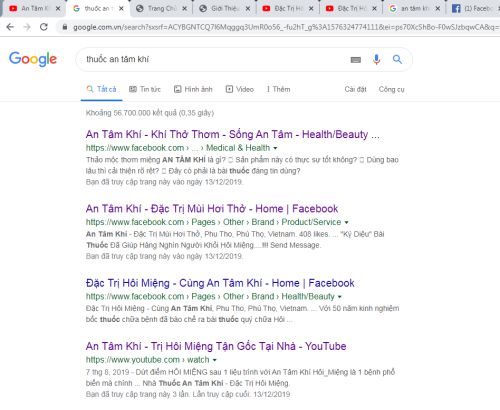Open the Google logo homepage
500x410 pixels.
click(33, 59)
